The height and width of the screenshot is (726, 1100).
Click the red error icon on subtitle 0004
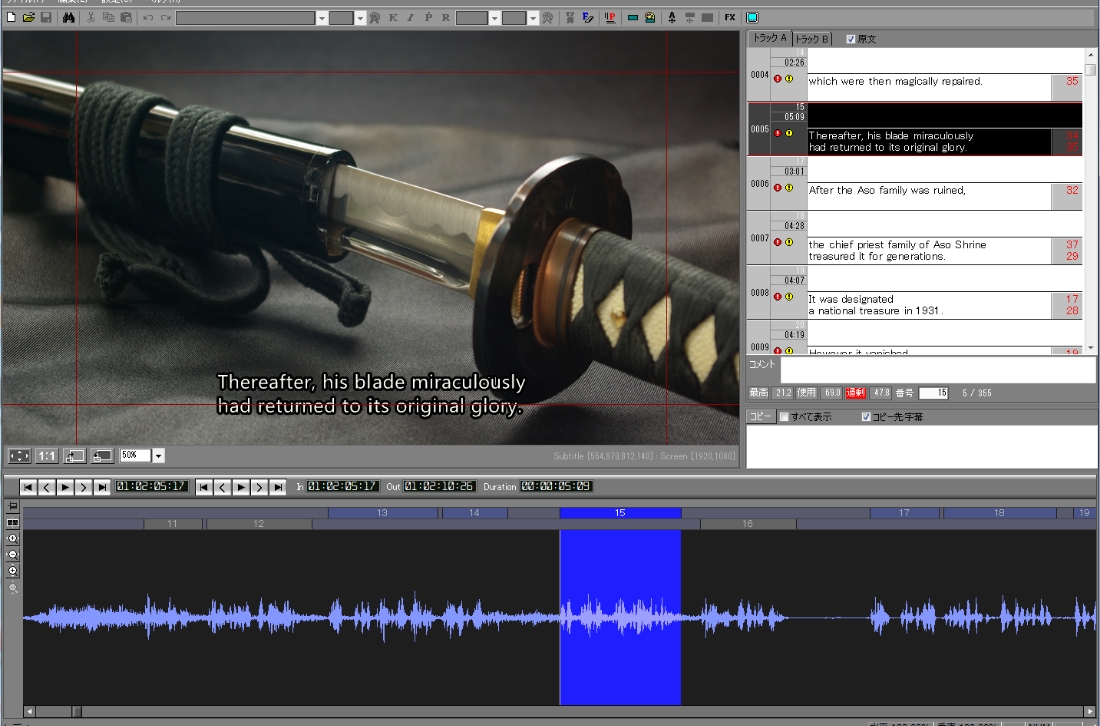777,79
